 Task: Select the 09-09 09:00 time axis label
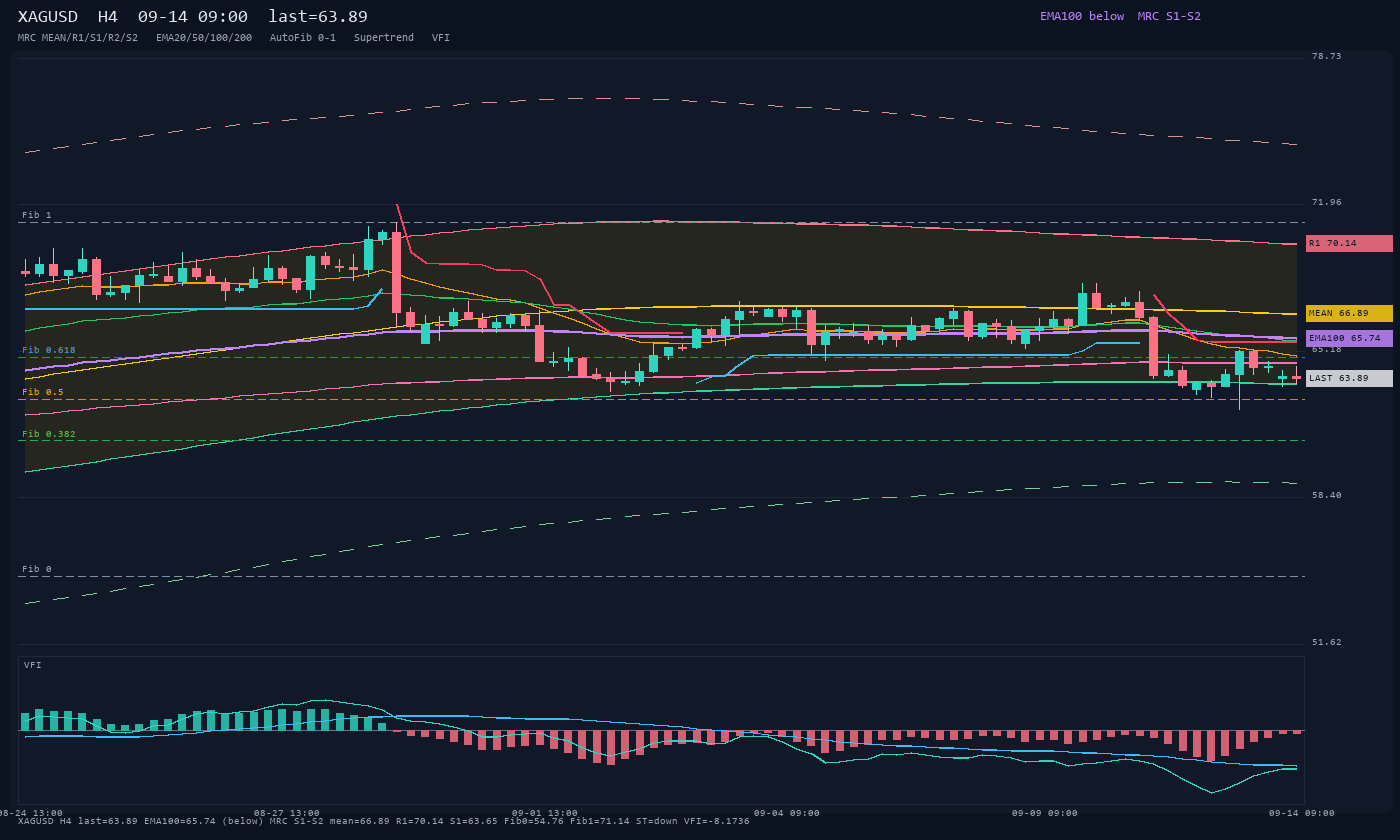[x=1045, y=813]
